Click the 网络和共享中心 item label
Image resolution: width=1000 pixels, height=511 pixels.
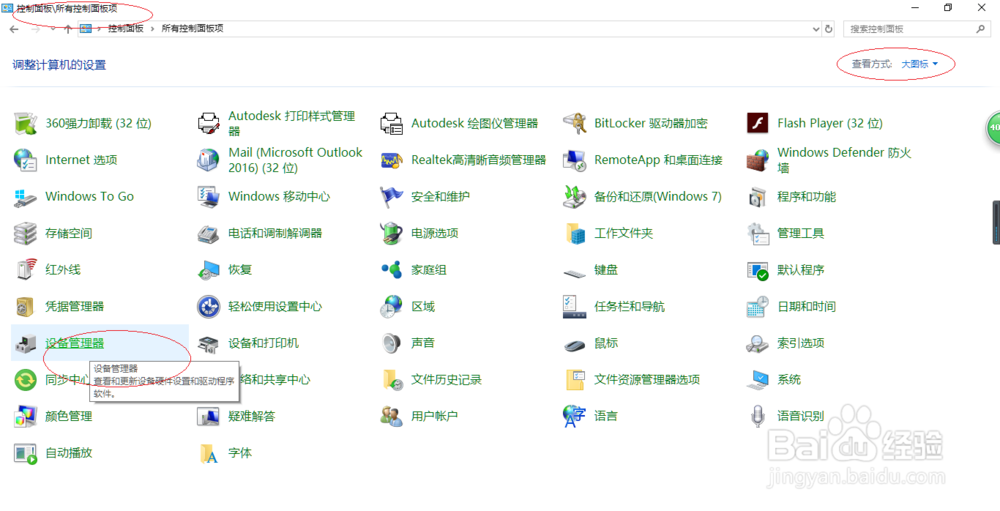pyautogui.click(x=274, y=380)
